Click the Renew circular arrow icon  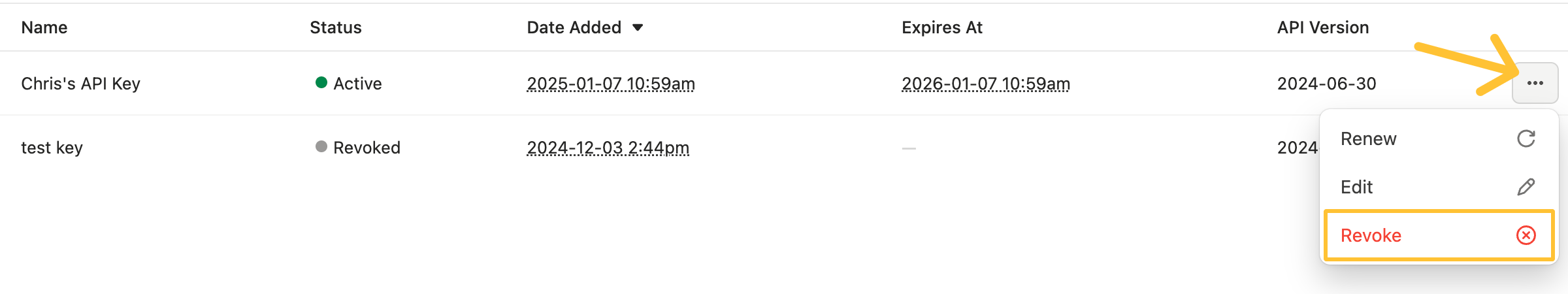click(1526, 139)
